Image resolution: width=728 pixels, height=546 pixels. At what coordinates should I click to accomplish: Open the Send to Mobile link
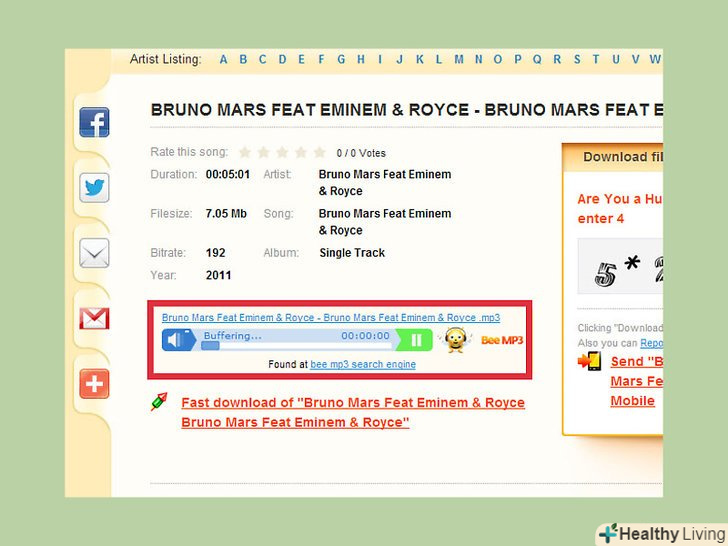[x=636, y=381]
